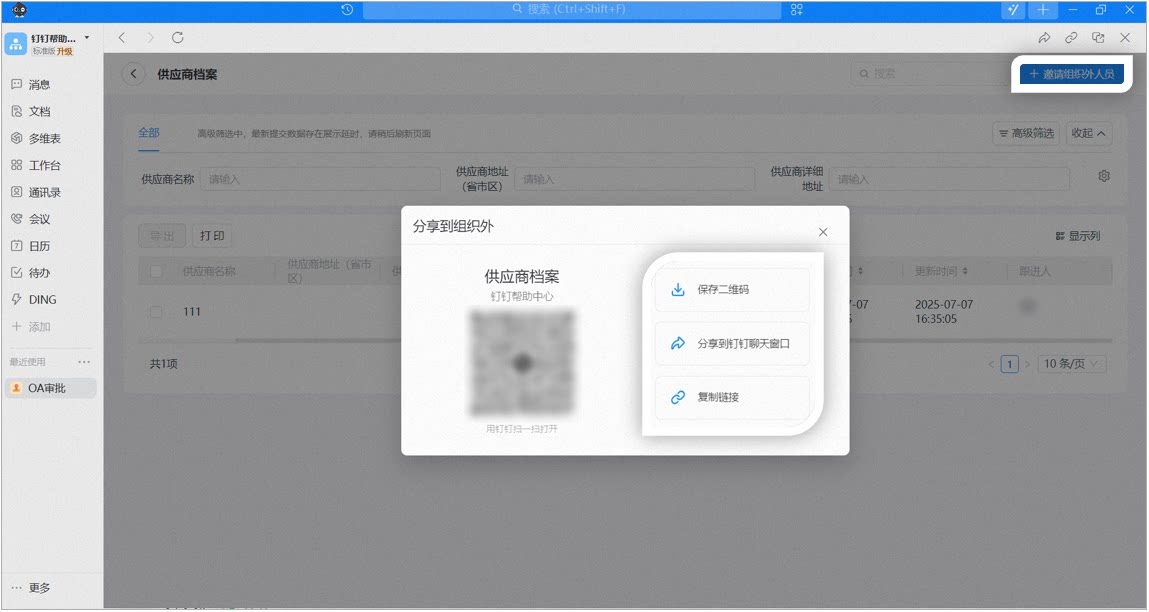Click 保存二维码 in the dialog
This screenshot has width=1149, height=612.
[732, 290]
